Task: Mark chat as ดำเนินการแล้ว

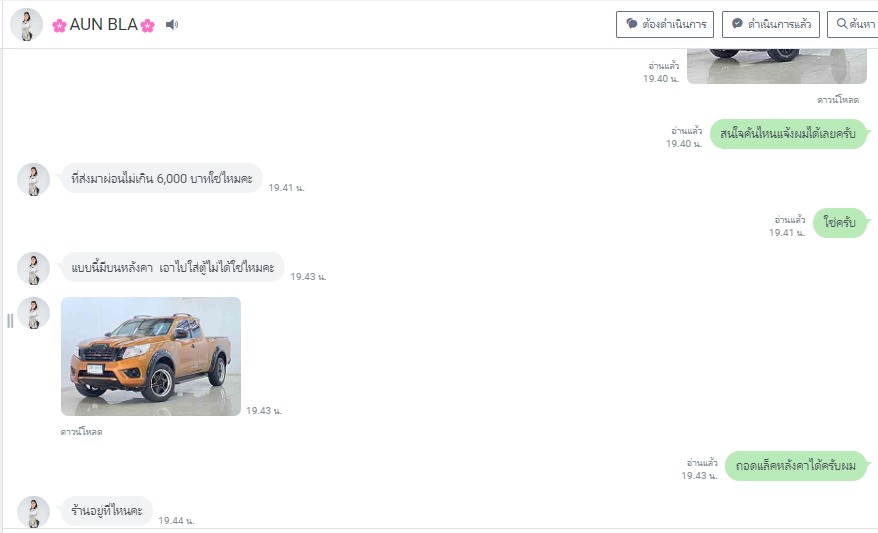Action: click(770, 25)
